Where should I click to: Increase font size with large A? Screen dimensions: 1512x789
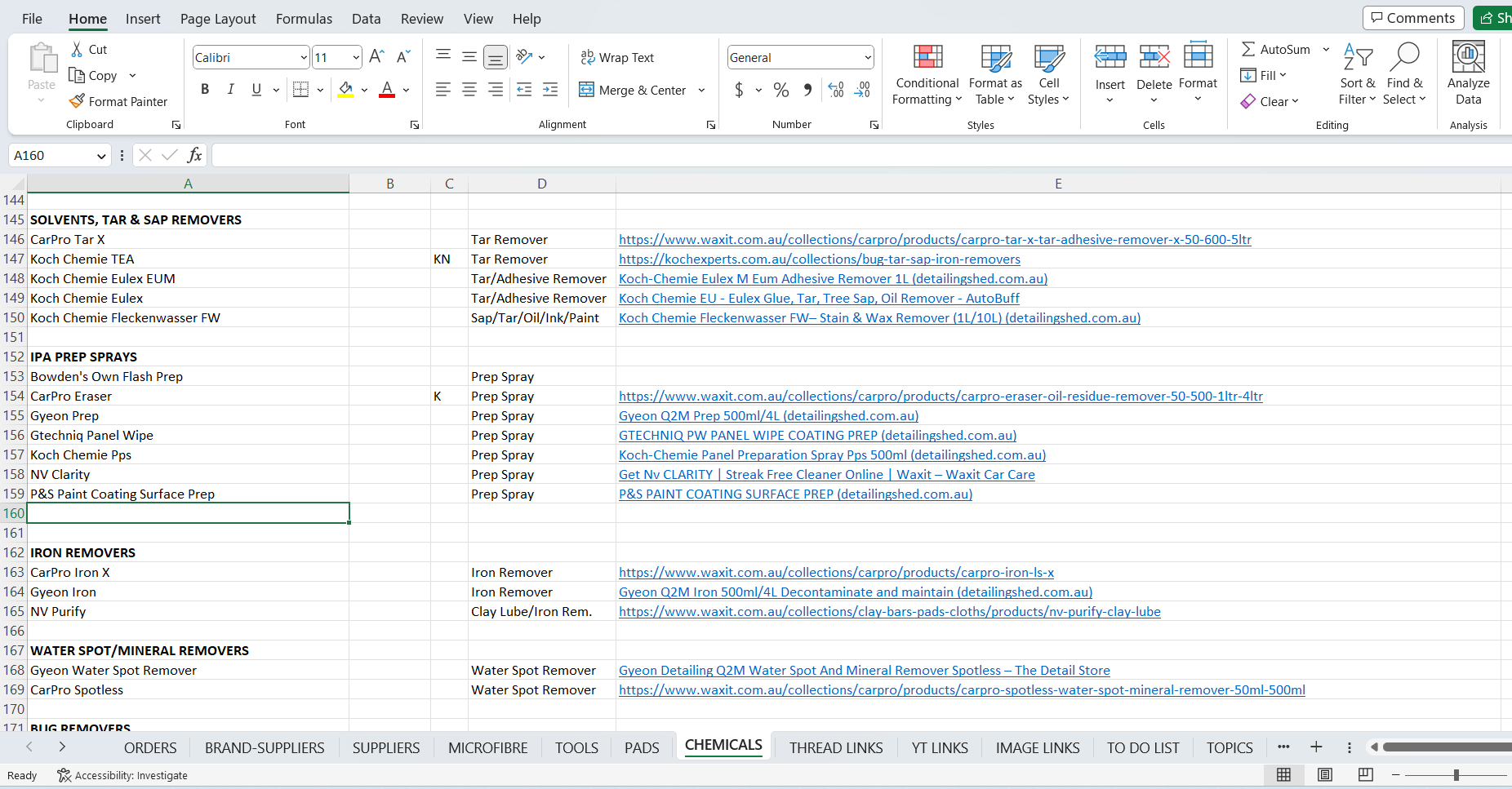[x=376, y=56]
